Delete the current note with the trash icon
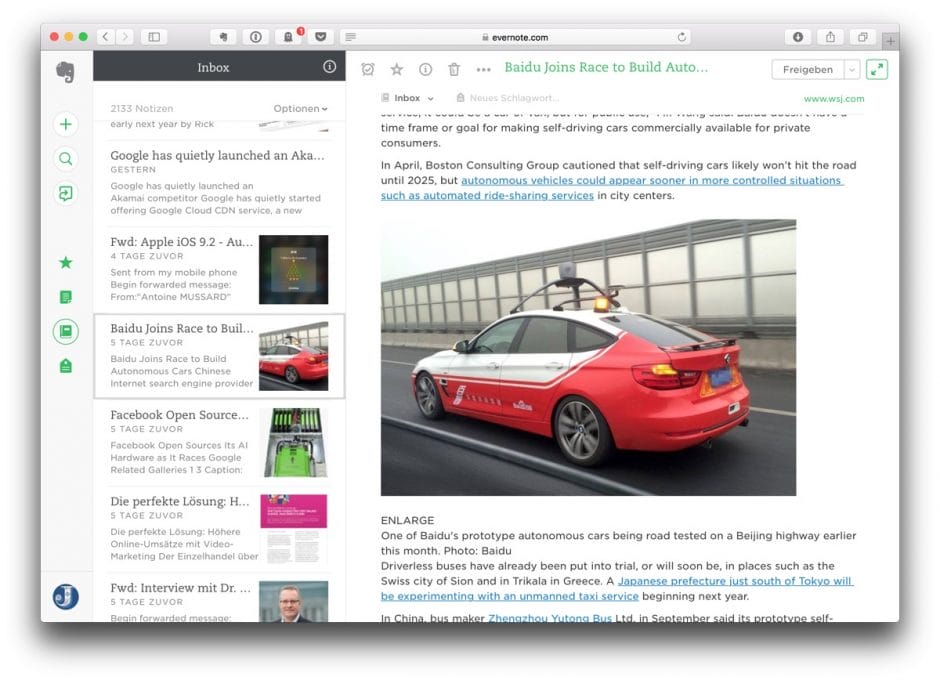Screen dimensions: 940x680 (x=456, y=69)
